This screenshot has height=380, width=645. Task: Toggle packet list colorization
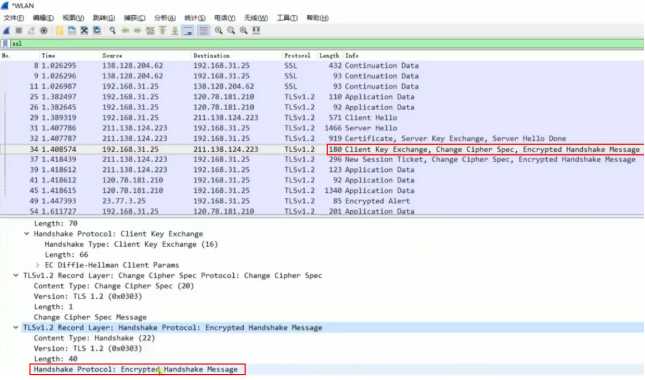coord(204,30)
